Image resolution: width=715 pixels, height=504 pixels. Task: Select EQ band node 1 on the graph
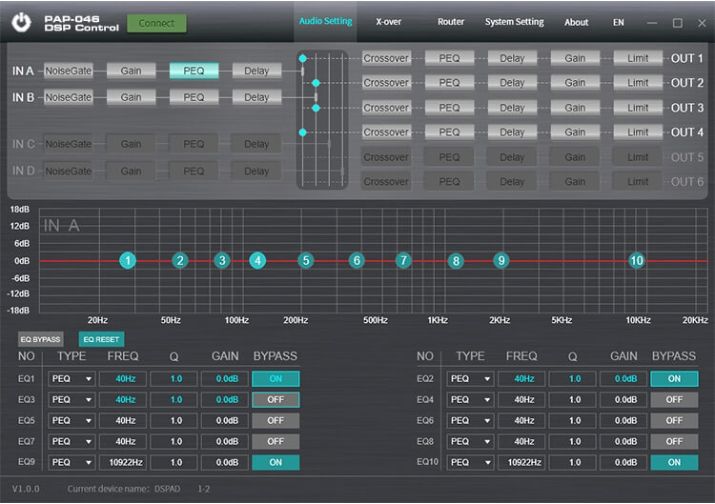click(128, 260)
